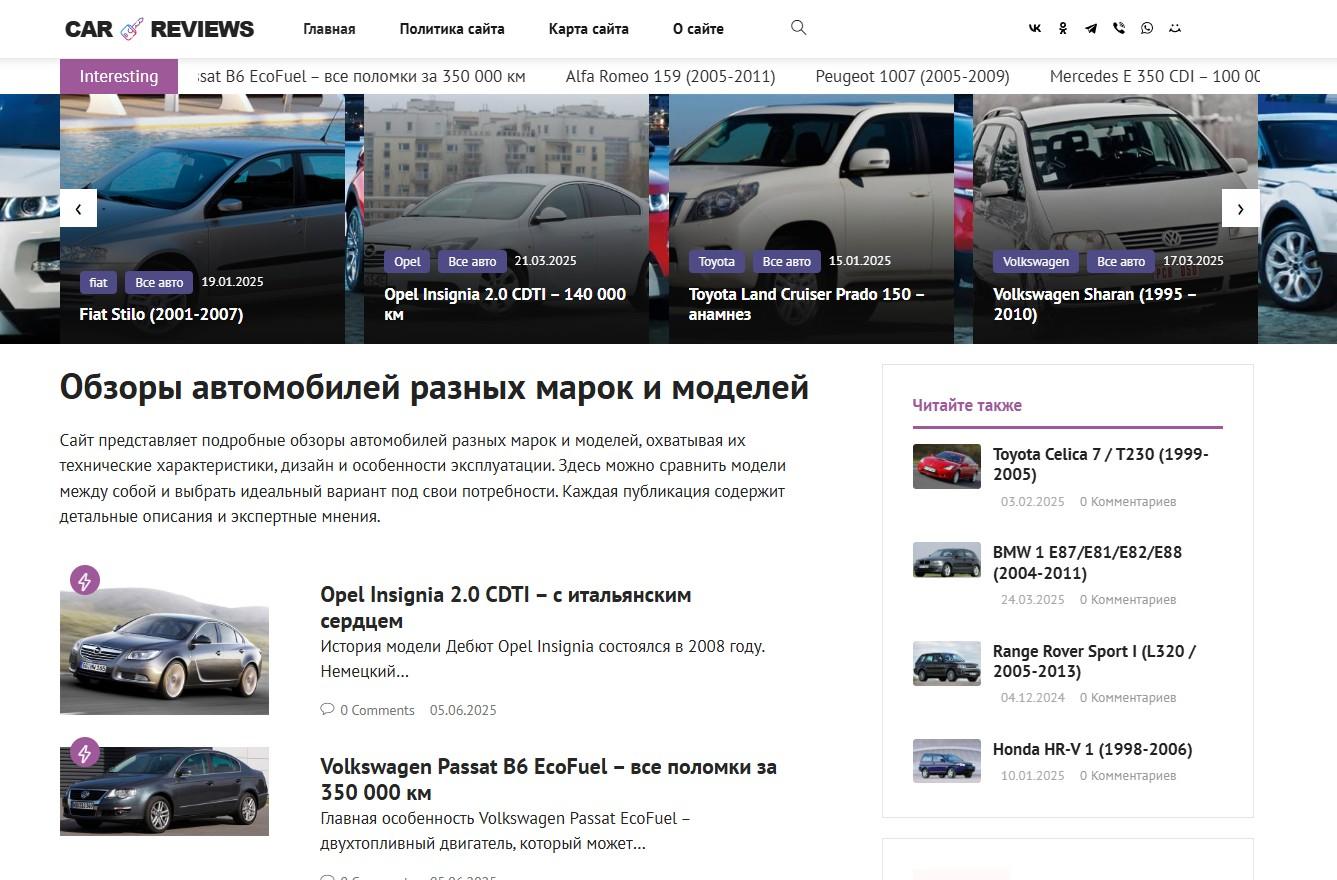Click lightning badge on Passat B6 post
1337x880 pixels.
coord(85,752)
